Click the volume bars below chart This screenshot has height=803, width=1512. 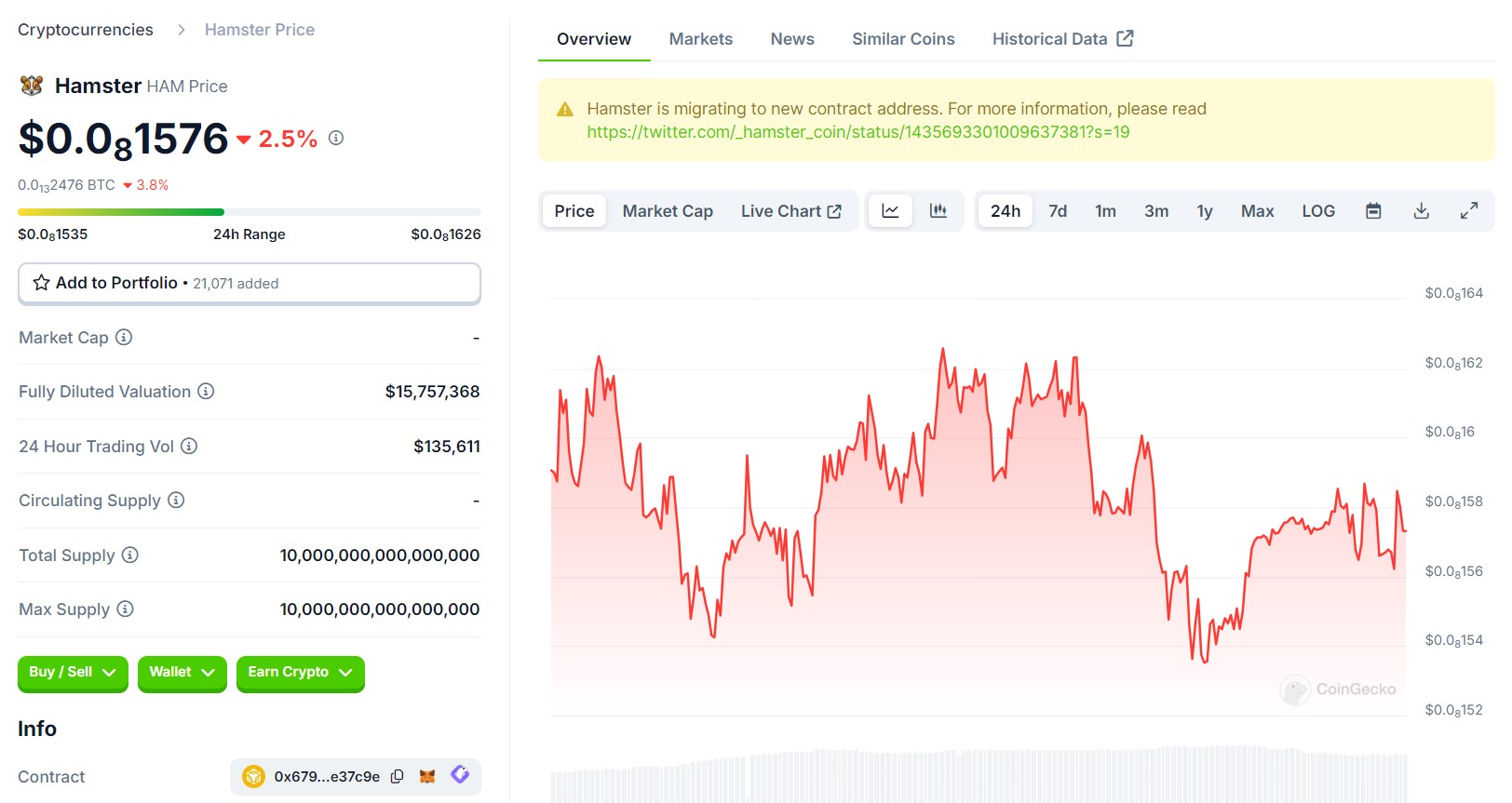979,774
